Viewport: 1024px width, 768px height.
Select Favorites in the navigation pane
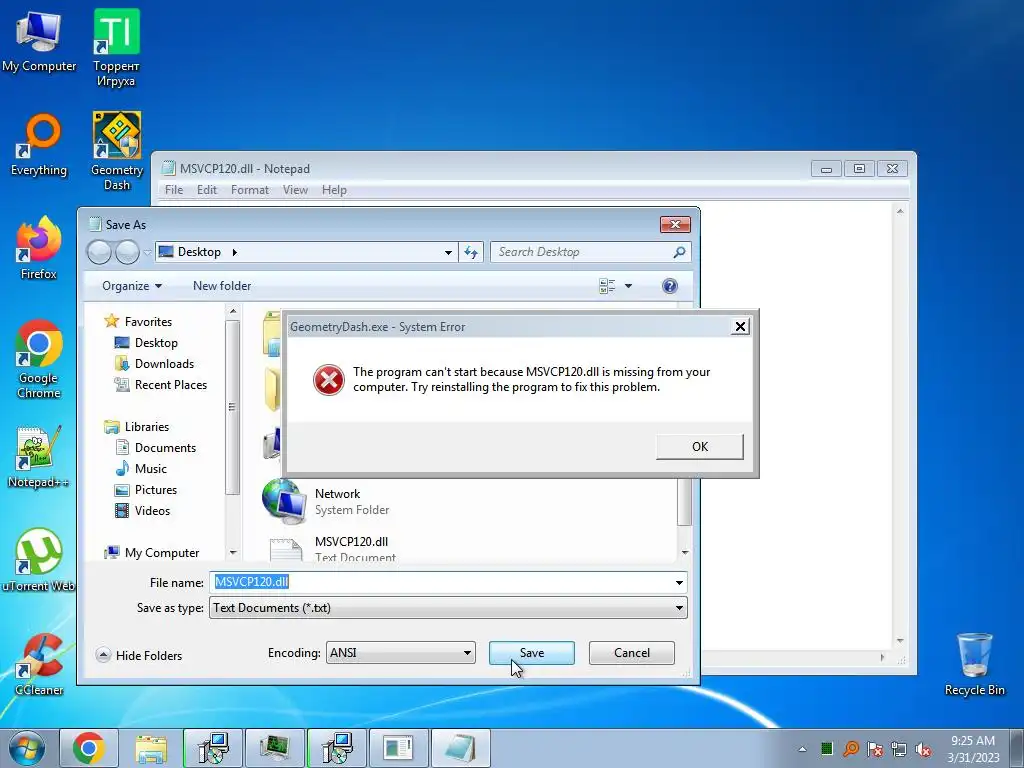pyautogui.click(x=138, y=321)
